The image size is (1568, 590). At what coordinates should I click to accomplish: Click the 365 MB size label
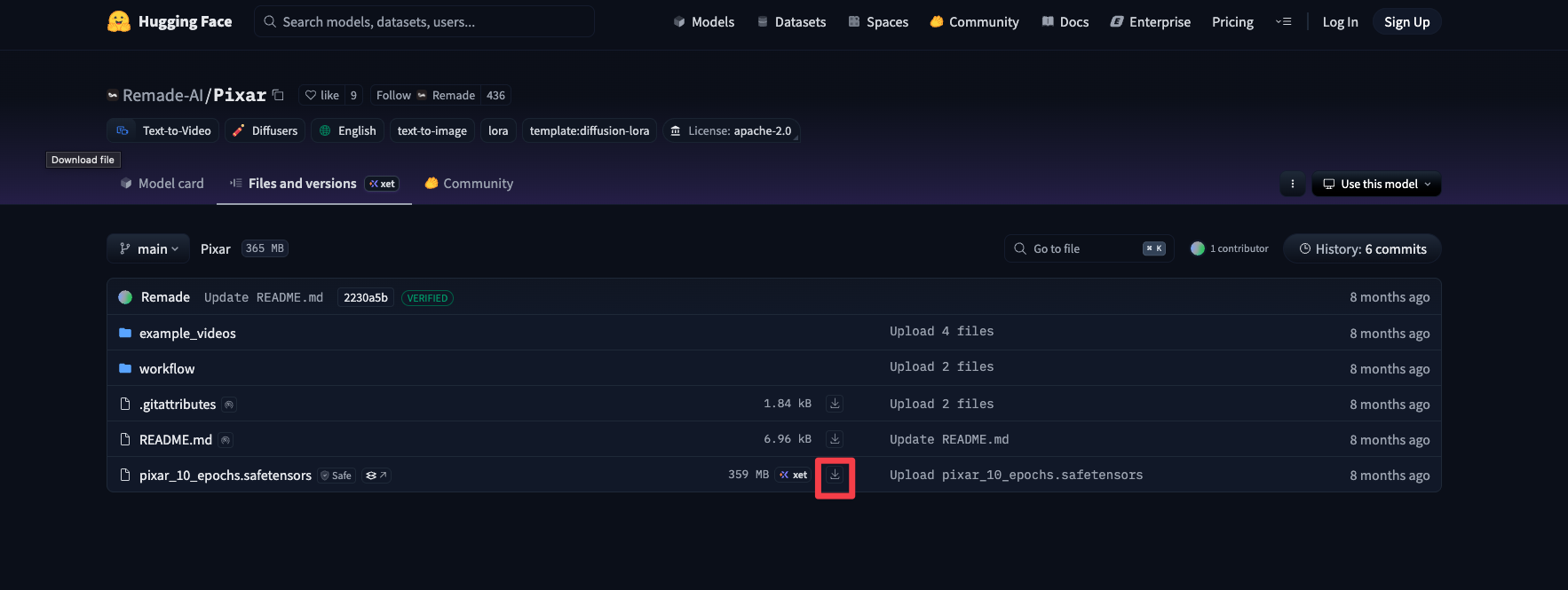(265, 248)
